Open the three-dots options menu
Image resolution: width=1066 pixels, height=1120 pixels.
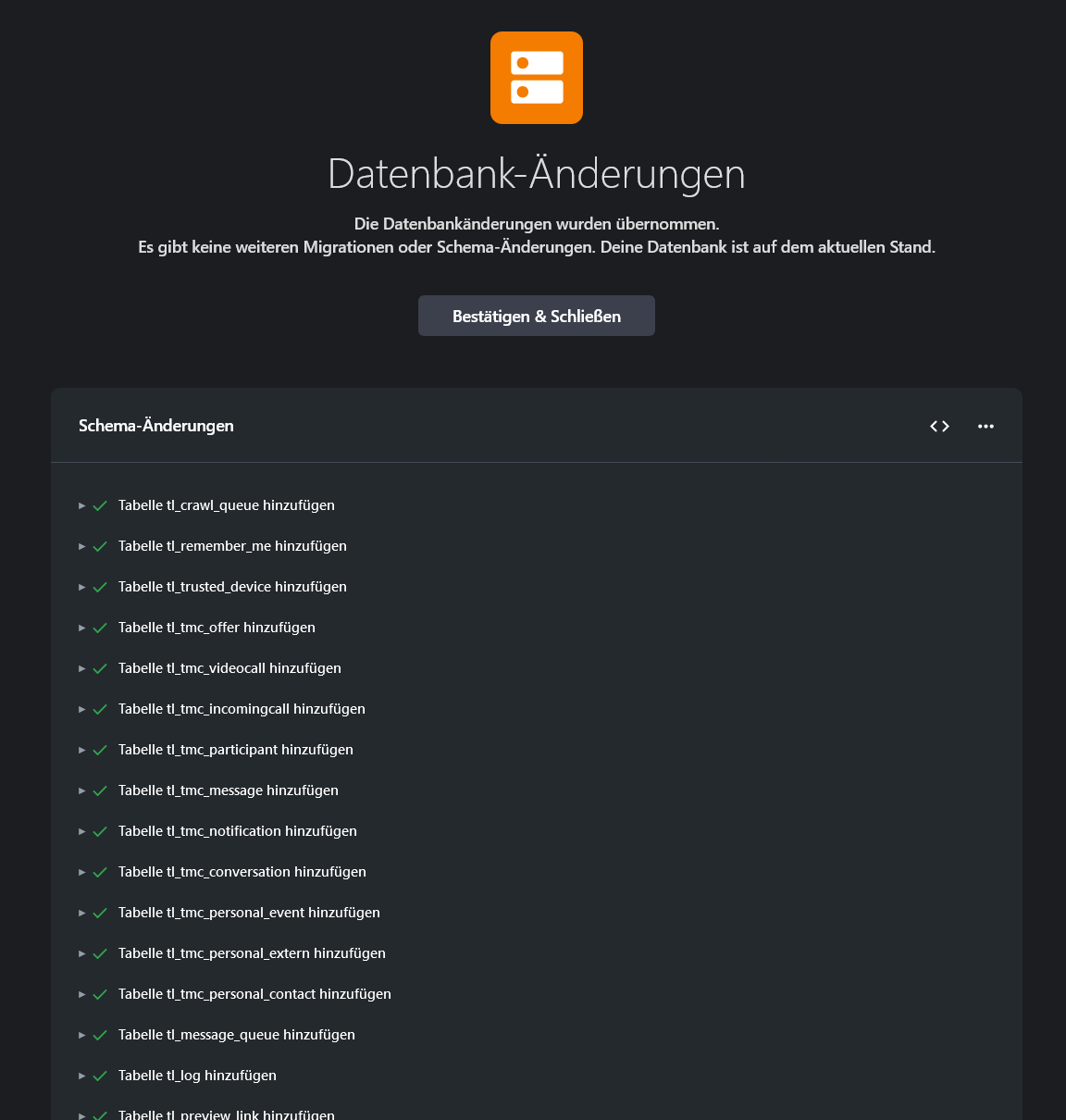[985, 426]
